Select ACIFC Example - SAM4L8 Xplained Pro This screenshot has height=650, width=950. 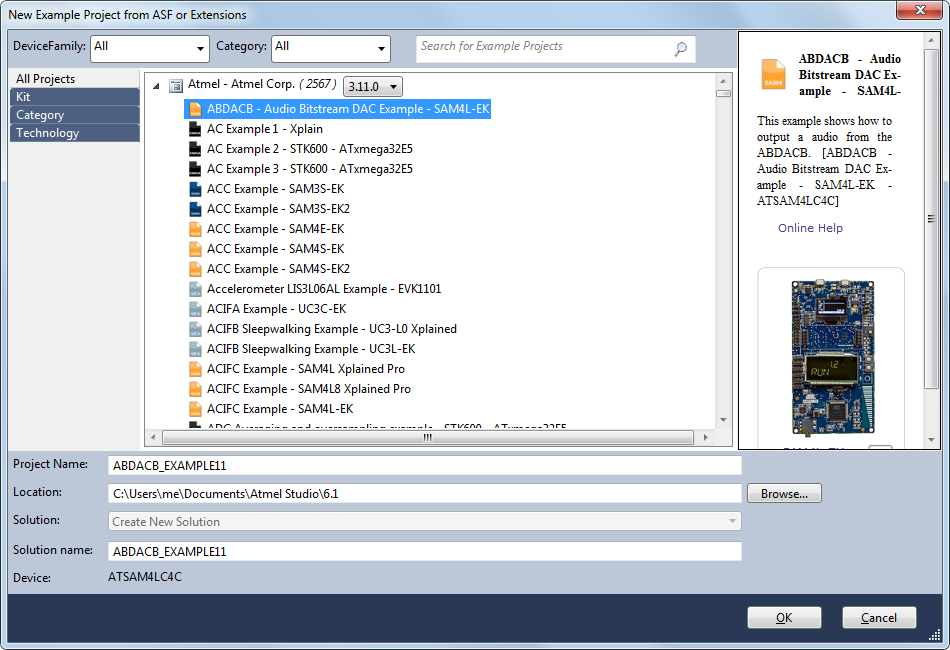[309, 389]
